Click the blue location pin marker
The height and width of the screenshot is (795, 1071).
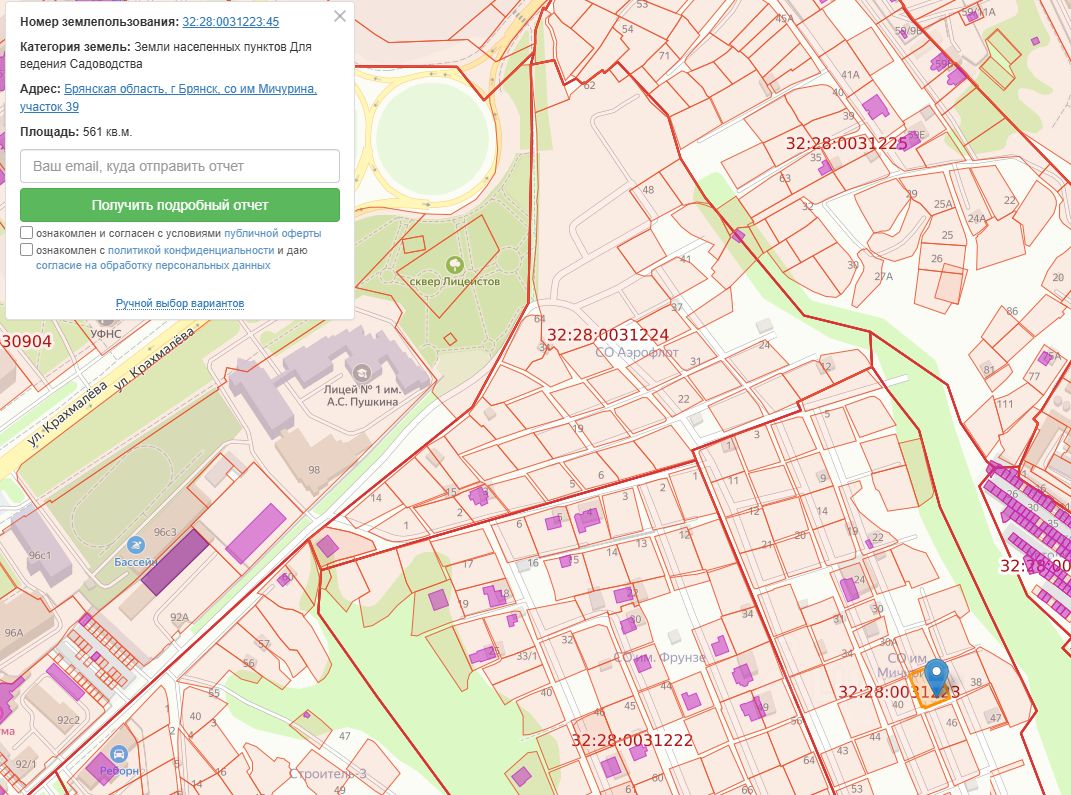point(936,677)
